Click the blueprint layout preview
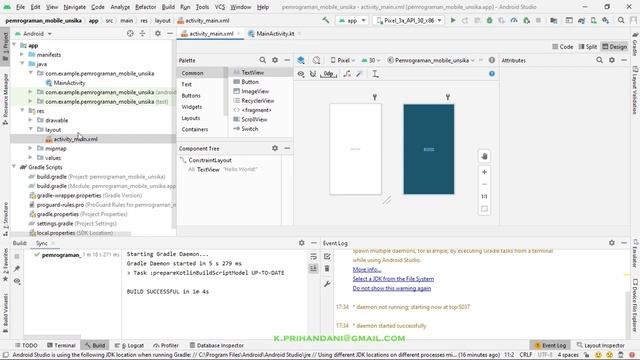 coord(429,149)
